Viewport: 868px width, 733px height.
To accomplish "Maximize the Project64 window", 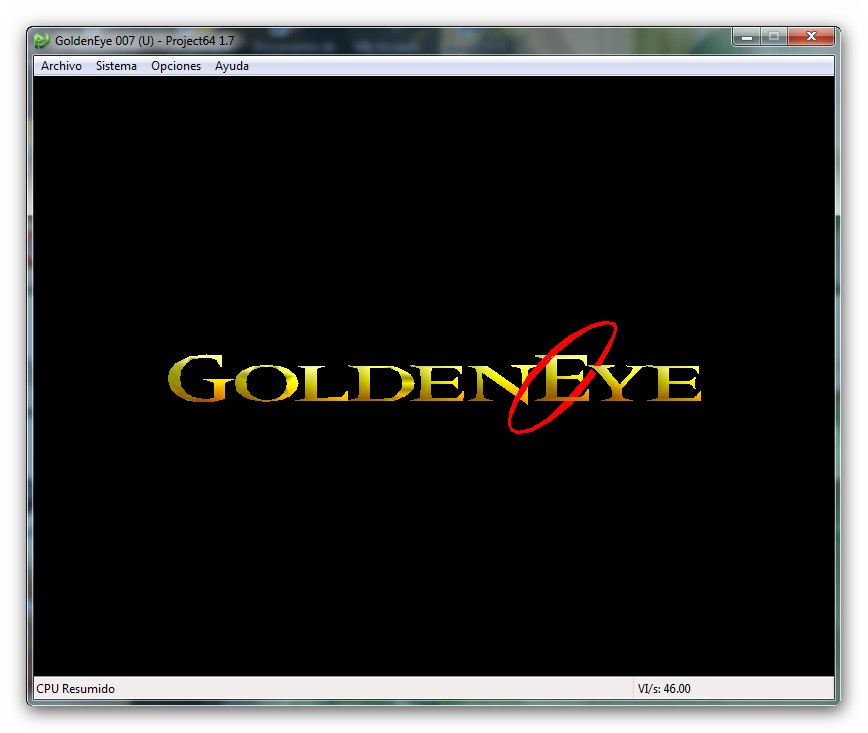I will pos(774,37).
